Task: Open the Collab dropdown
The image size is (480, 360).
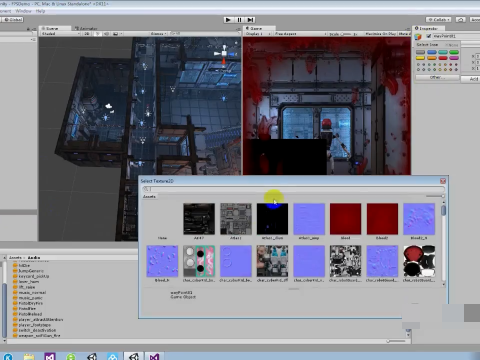Action: (x=439, y=20)
